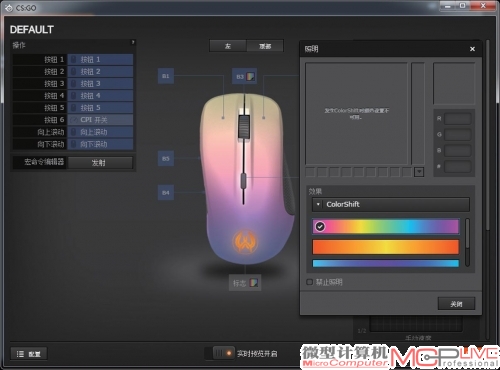The image size is (500, 370).
Task: Click the large color picker area
Action: point(356,113)
